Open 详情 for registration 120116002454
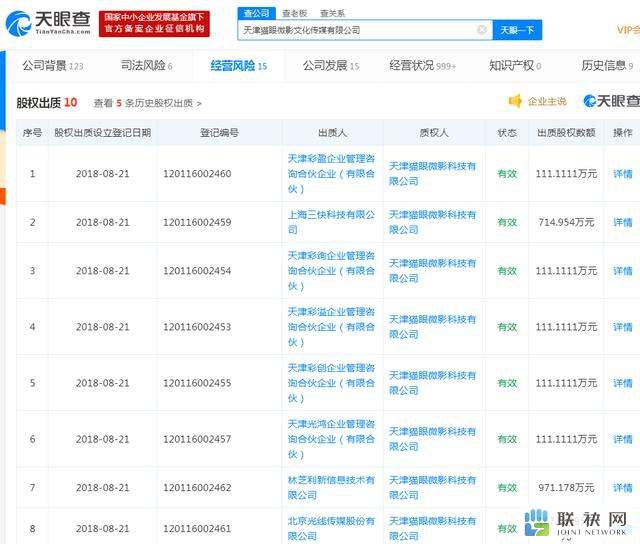Image resolution: width=640 pixels, height=544 pixels. pyautogui.click(x=622, y=271)
